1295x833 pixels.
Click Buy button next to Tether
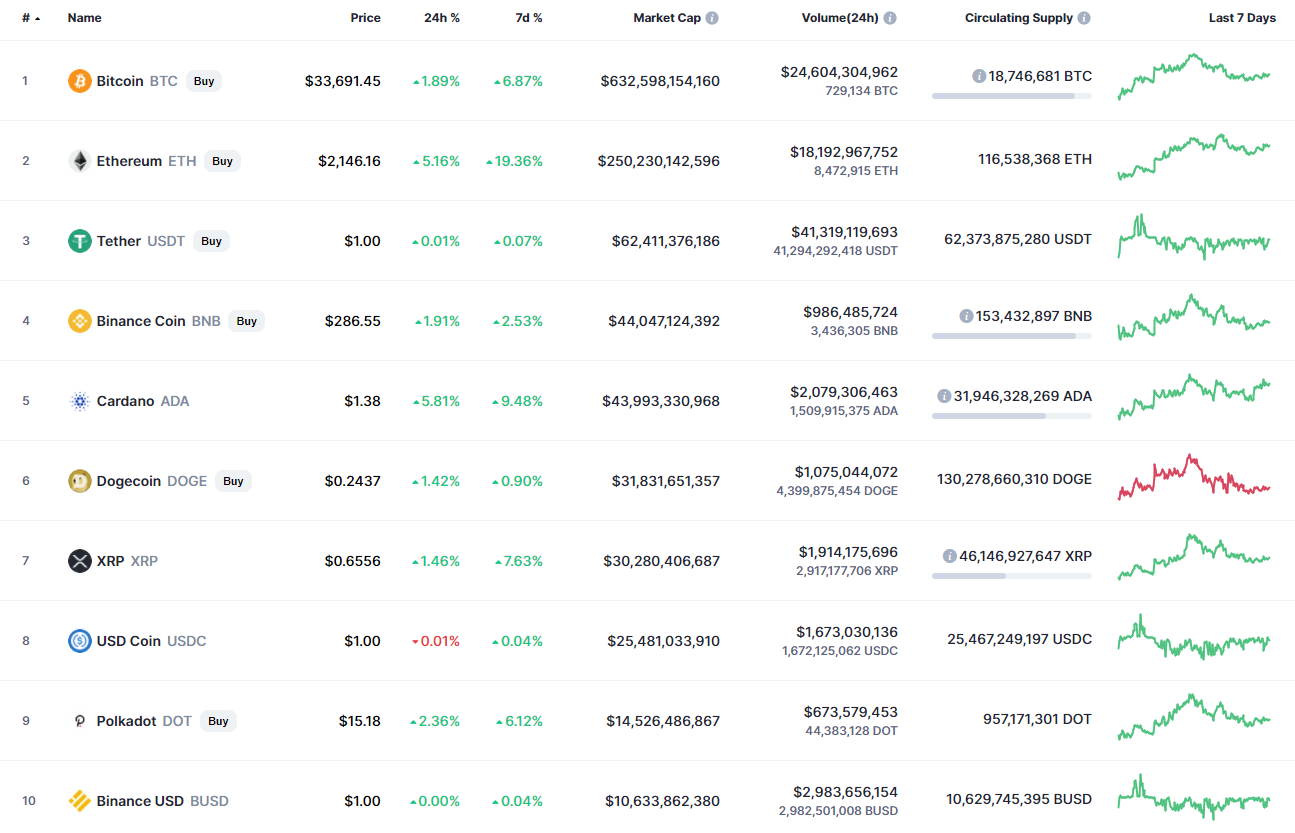211,241
